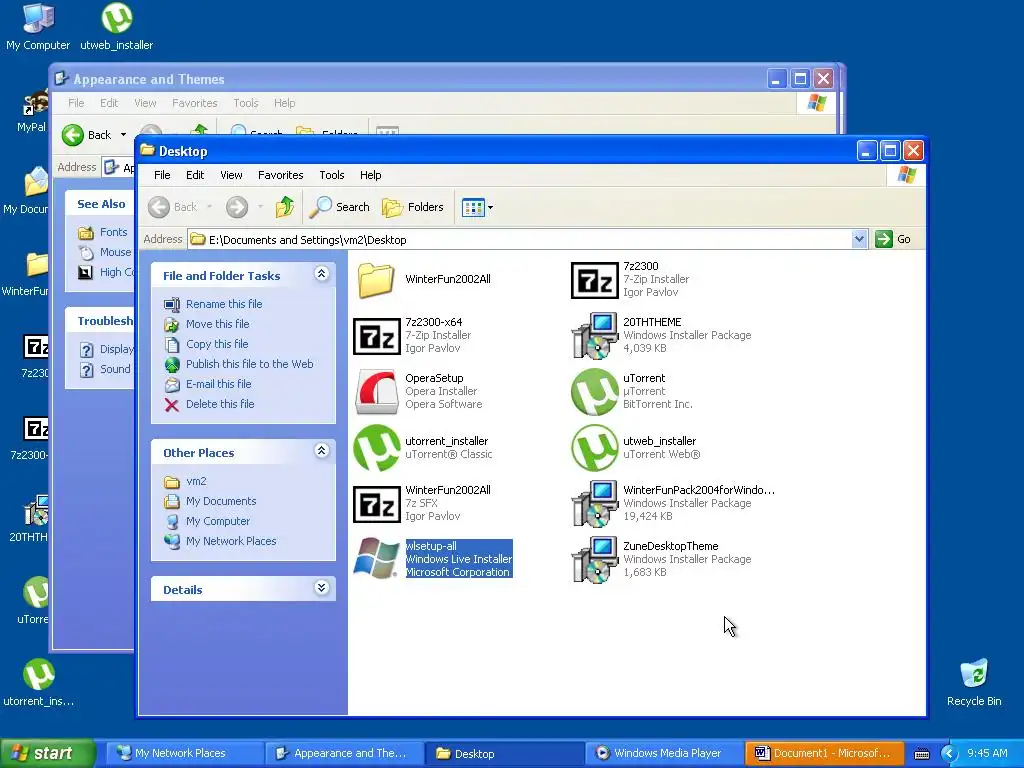This screenshot has height=768, width=1024.
Task: Open the Edit menu in Desktop window
Action: coord(195,175)
